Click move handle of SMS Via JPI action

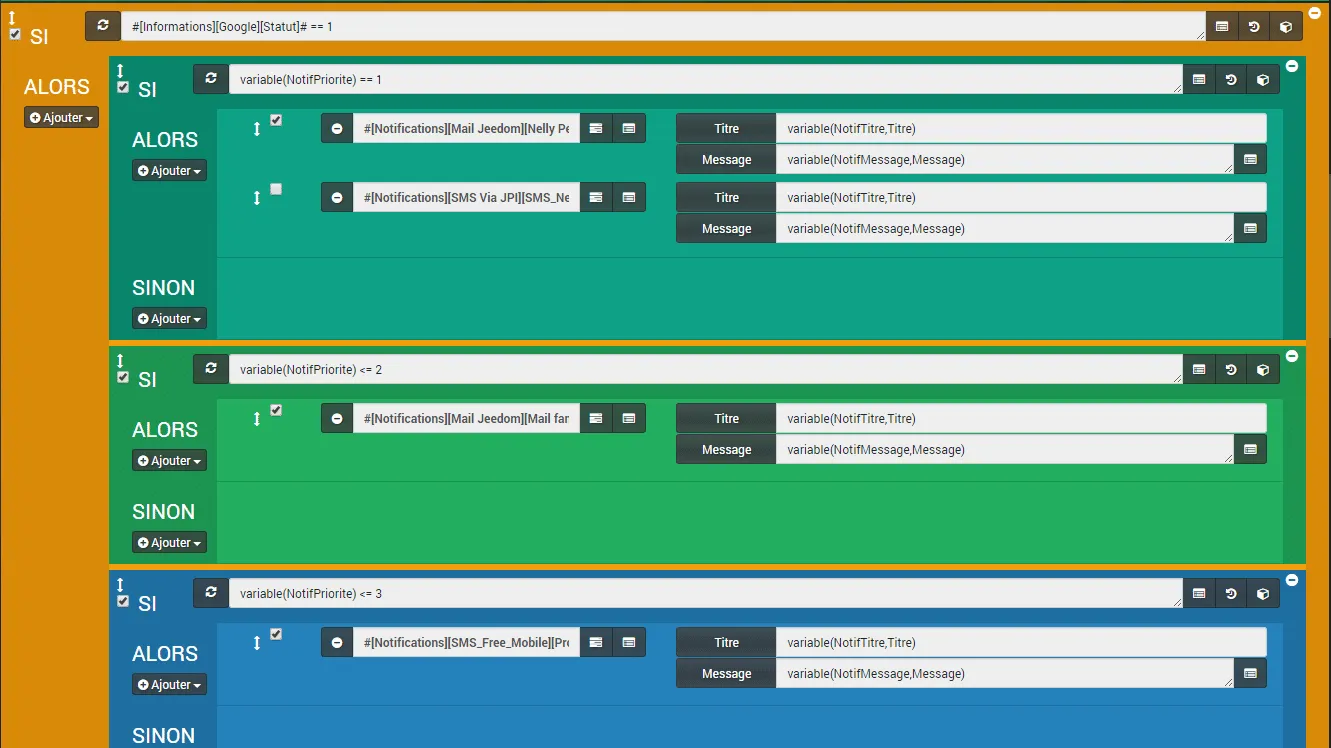pos(257,198)
